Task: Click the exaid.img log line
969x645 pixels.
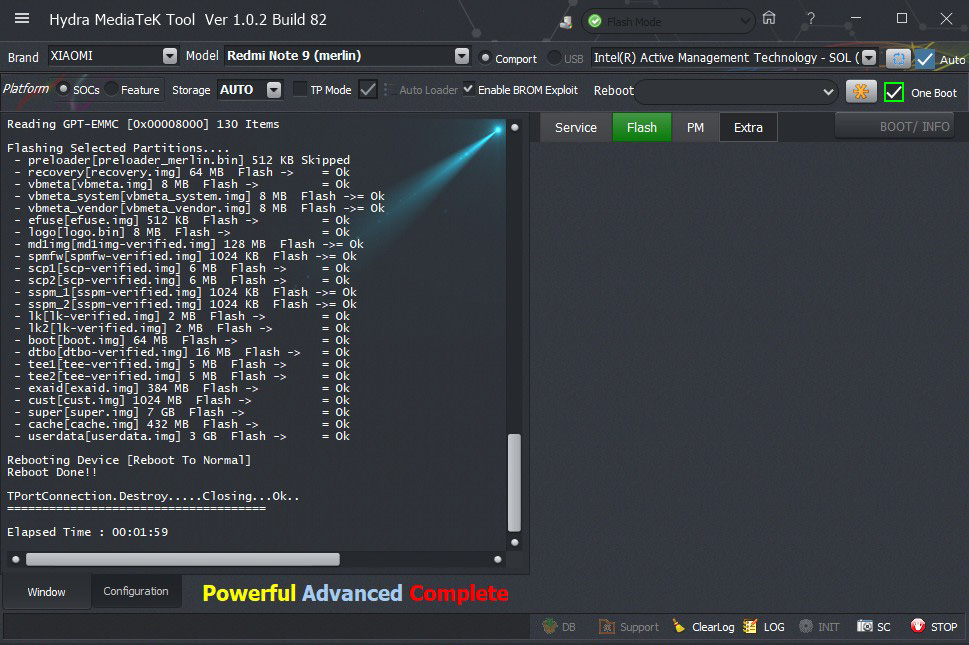Action: click(182, 388)
